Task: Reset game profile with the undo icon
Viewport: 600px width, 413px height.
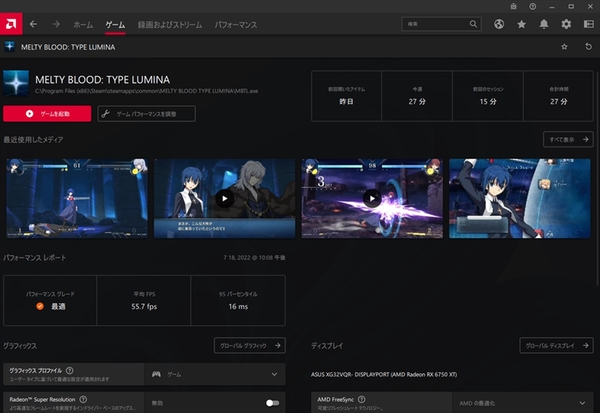Action: 589,47
